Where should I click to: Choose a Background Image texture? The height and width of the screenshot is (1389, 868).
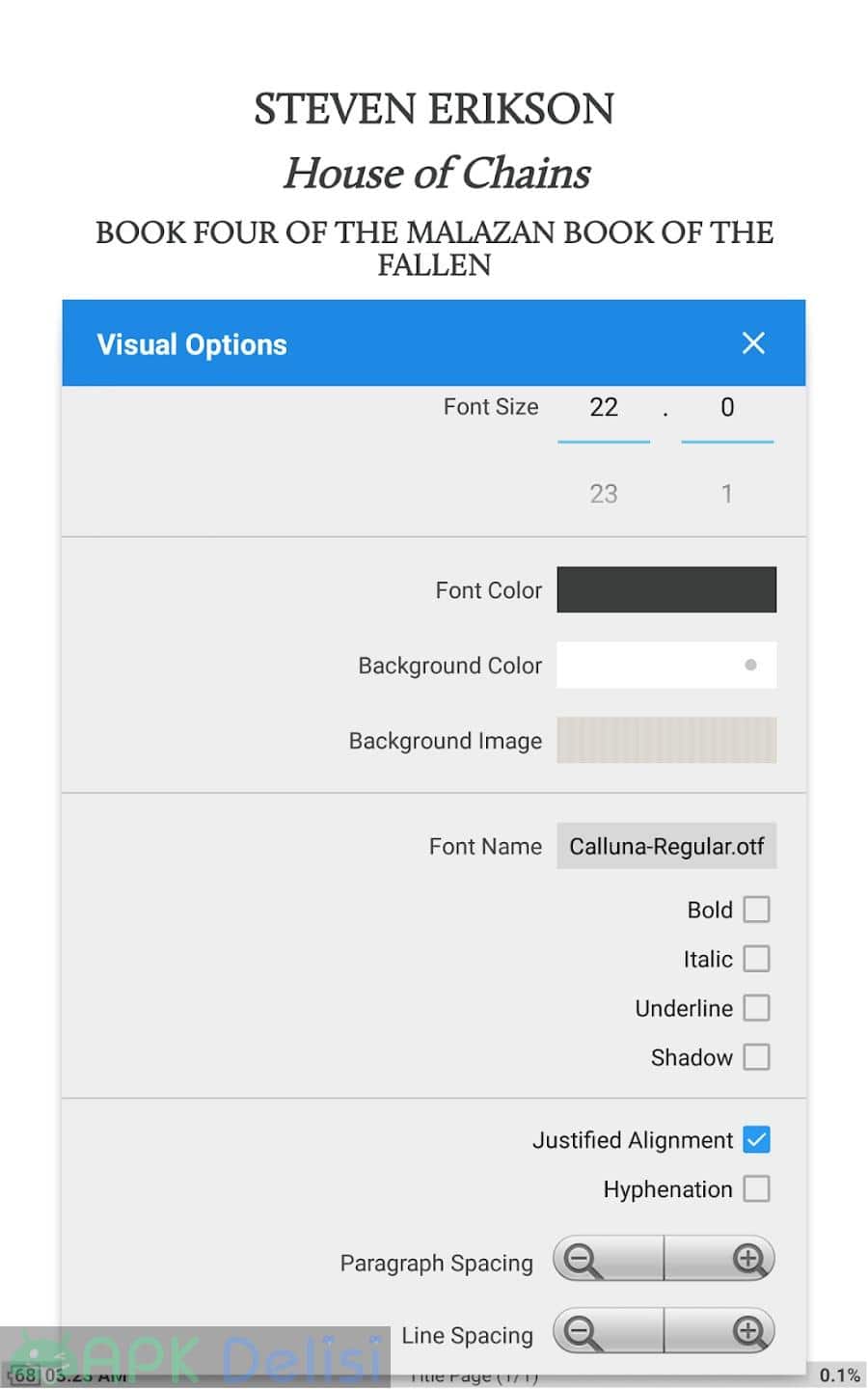point(666,741)
